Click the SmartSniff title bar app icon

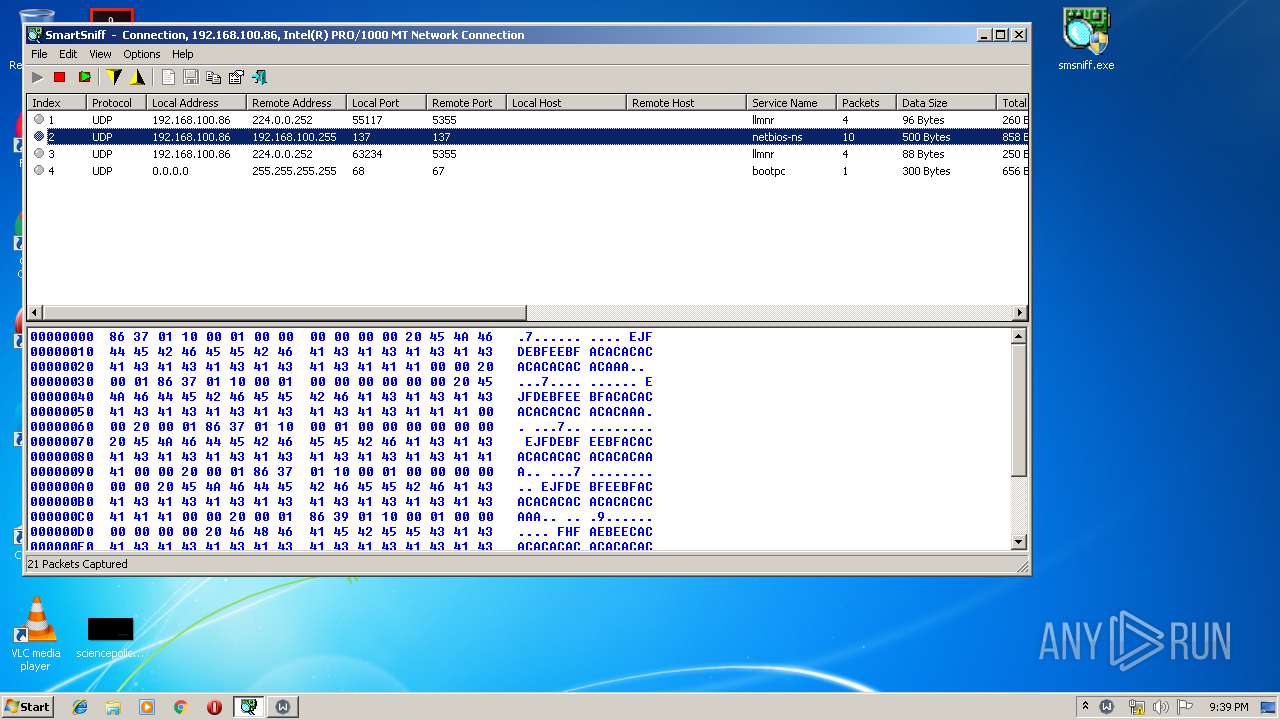point(35,34)
